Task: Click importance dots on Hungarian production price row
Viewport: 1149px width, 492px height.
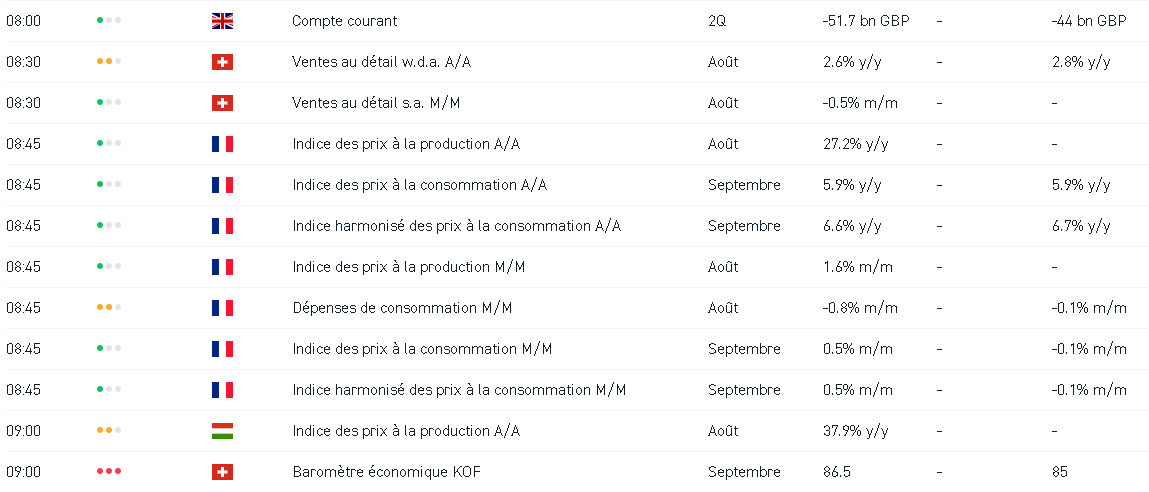Action: click(x=109, y=431)
